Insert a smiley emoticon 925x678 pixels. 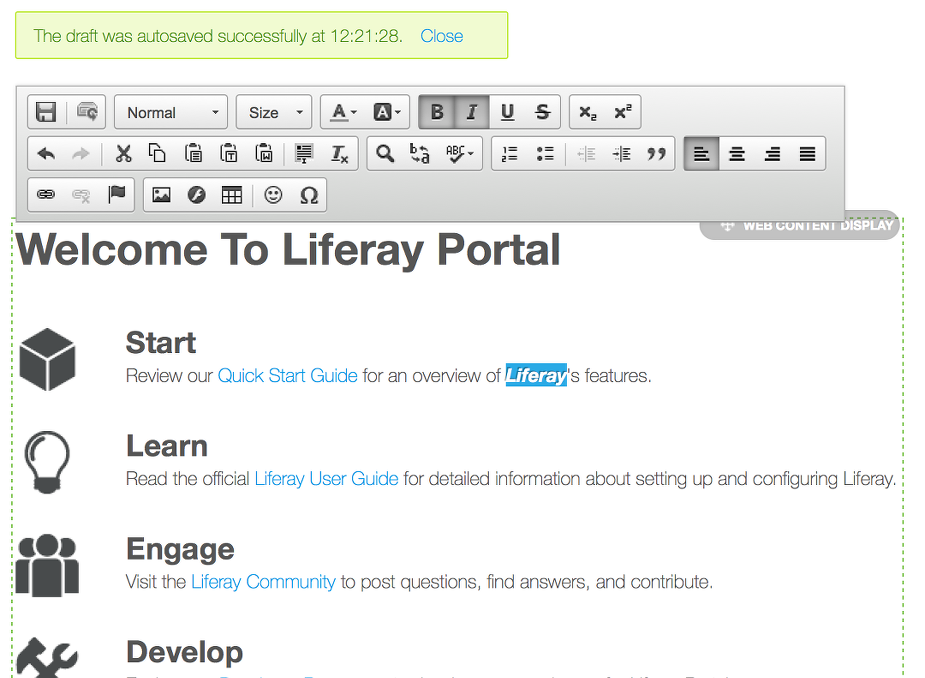point(273,195)
